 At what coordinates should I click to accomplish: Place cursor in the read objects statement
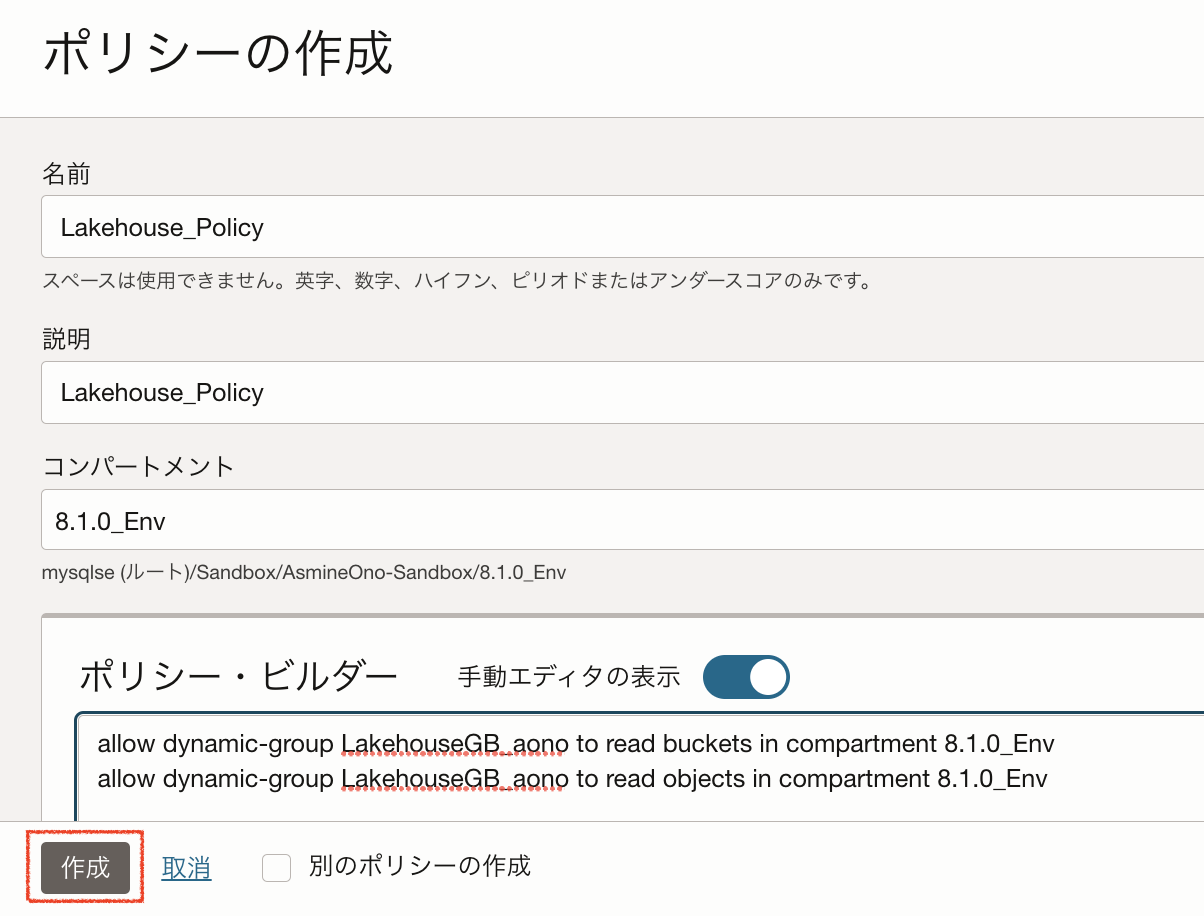coord(572,778)
